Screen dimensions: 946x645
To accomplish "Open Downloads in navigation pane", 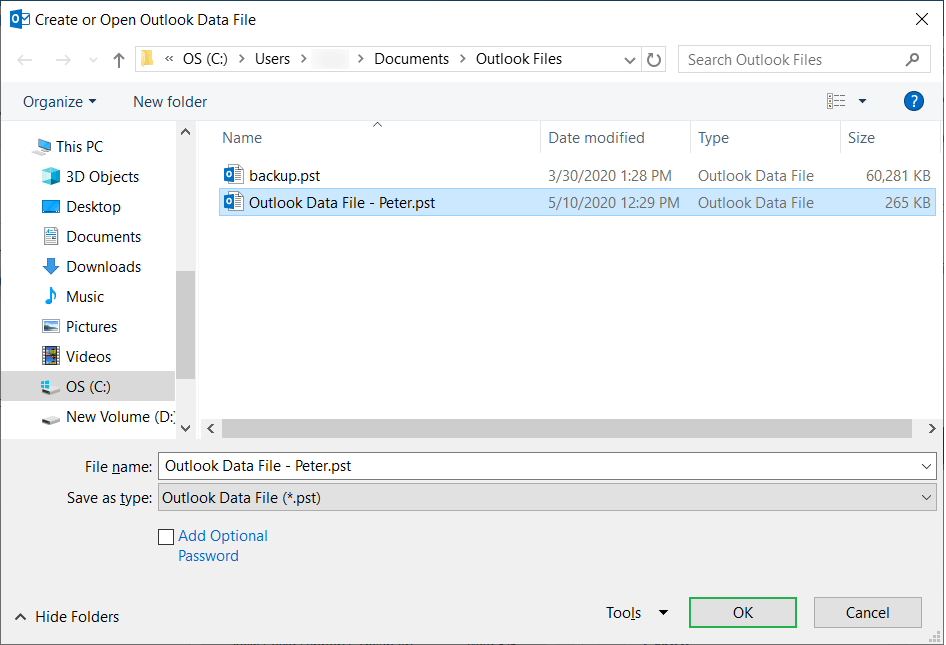I will [104, 267].
